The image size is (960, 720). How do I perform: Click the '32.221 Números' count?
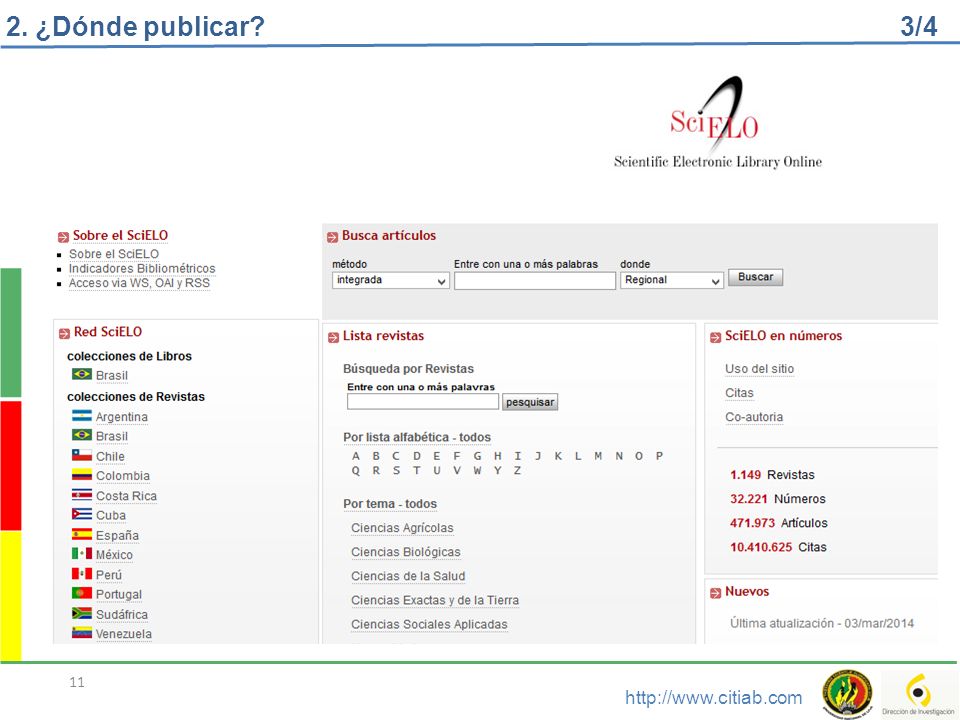point(778,499)
